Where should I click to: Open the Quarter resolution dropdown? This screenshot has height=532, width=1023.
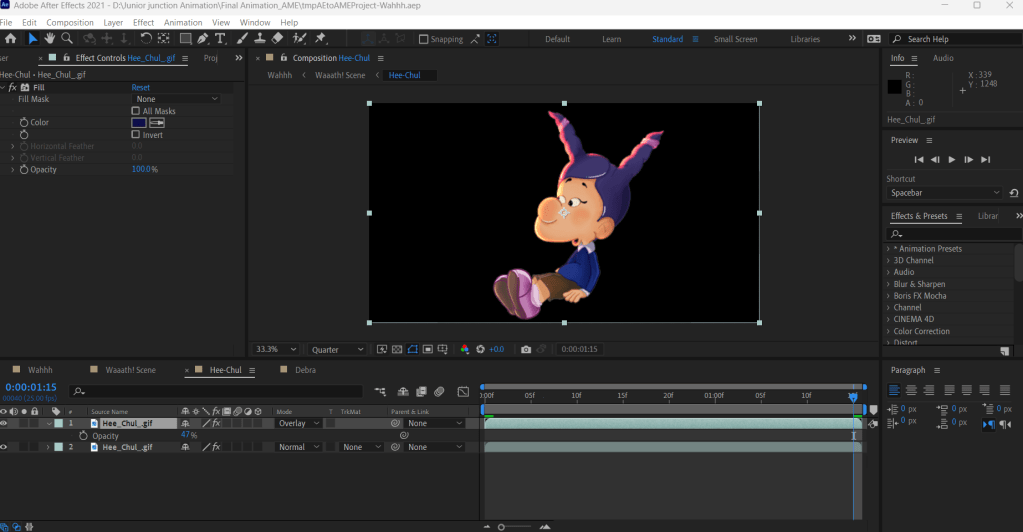338,350
